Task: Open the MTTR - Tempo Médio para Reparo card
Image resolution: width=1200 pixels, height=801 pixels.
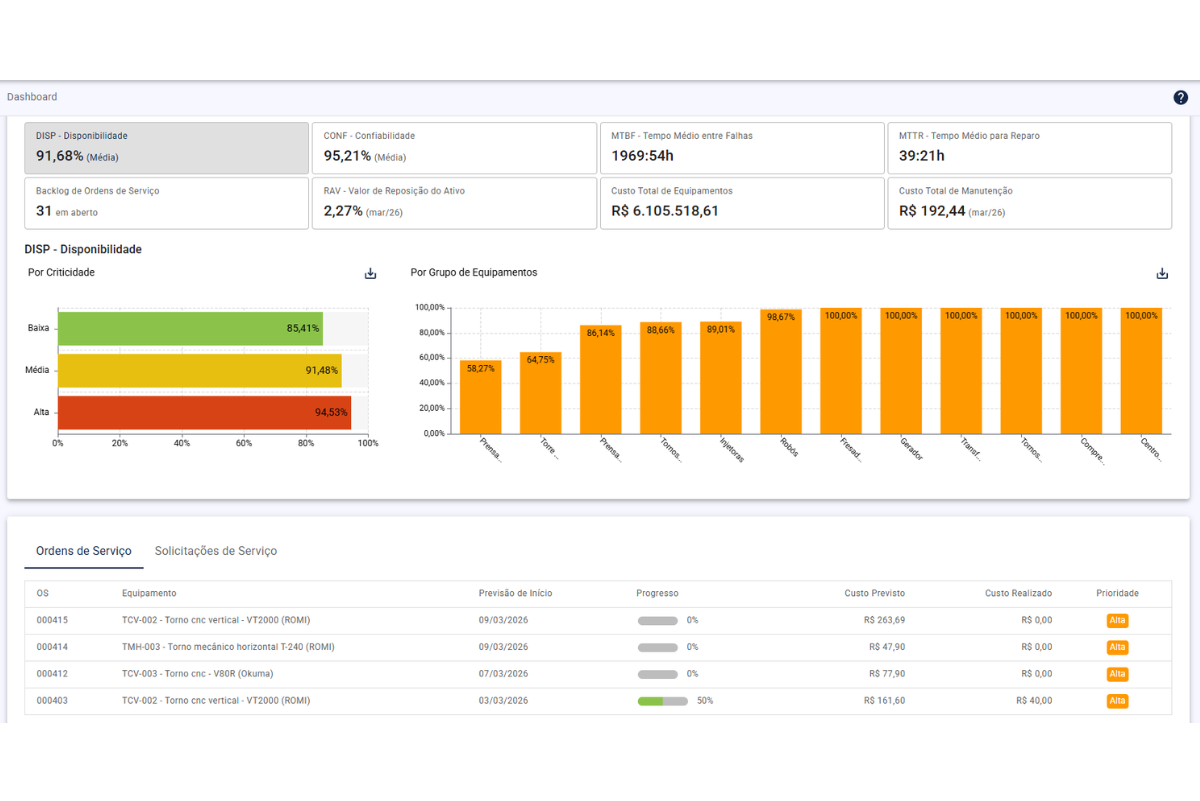Action: click(x=1030, y=147)
